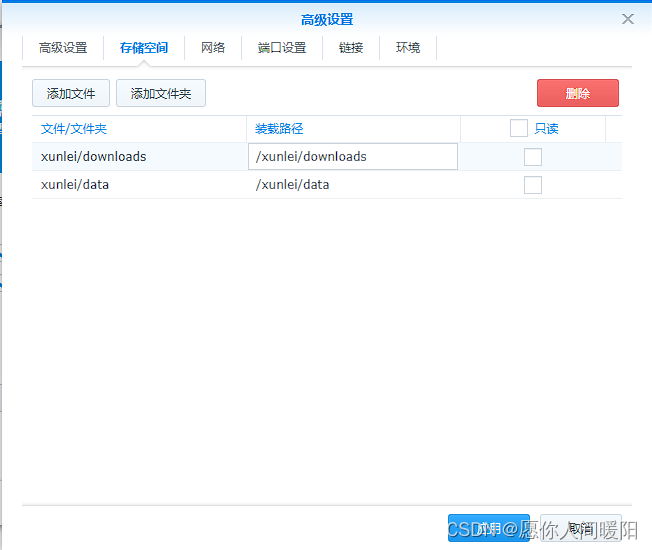Close the 高级设置 dialog
Screen dimensions: 652x550
627,19
